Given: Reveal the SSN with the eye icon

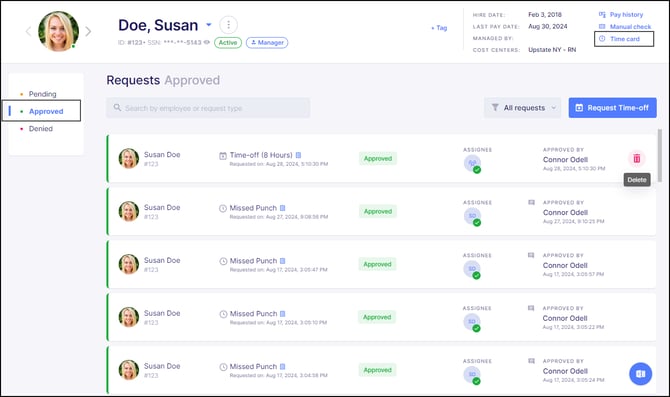Looking at the screenshot, I should tap(207, 42).
